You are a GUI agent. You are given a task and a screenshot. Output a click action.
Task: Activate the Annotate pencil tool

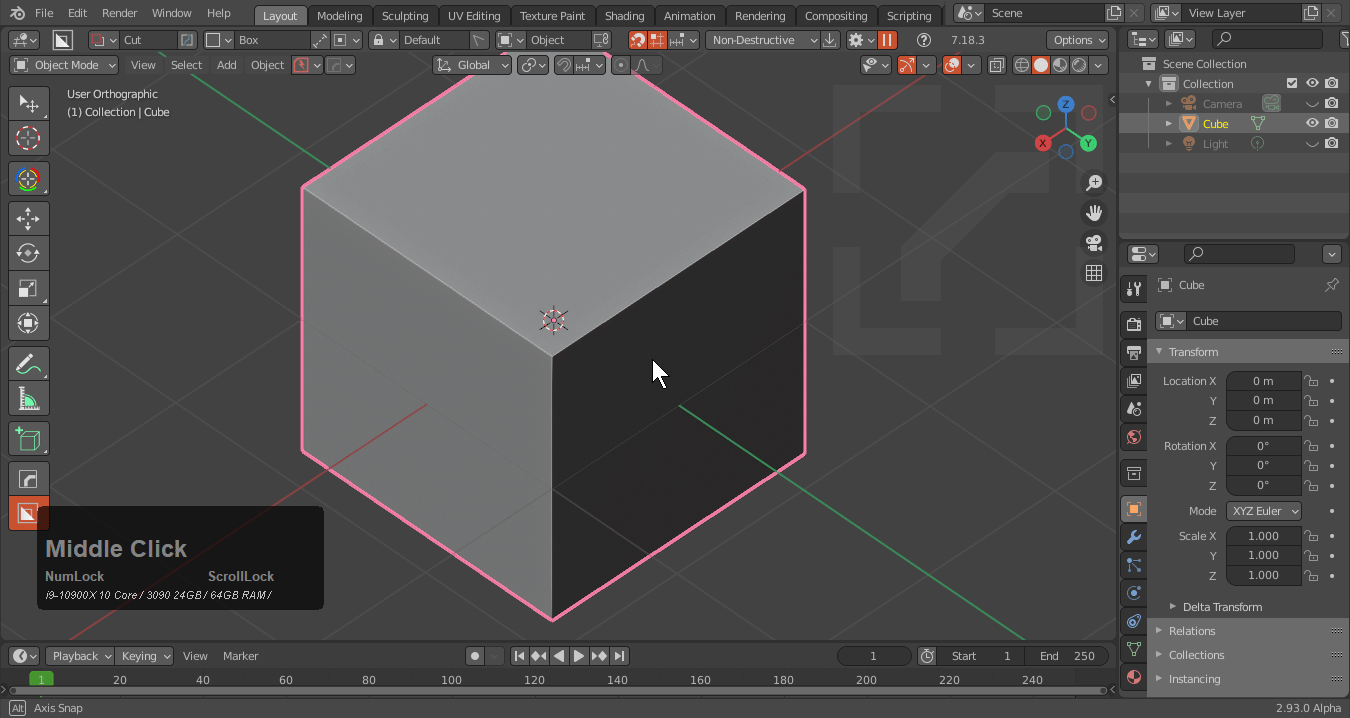point(28,364)
